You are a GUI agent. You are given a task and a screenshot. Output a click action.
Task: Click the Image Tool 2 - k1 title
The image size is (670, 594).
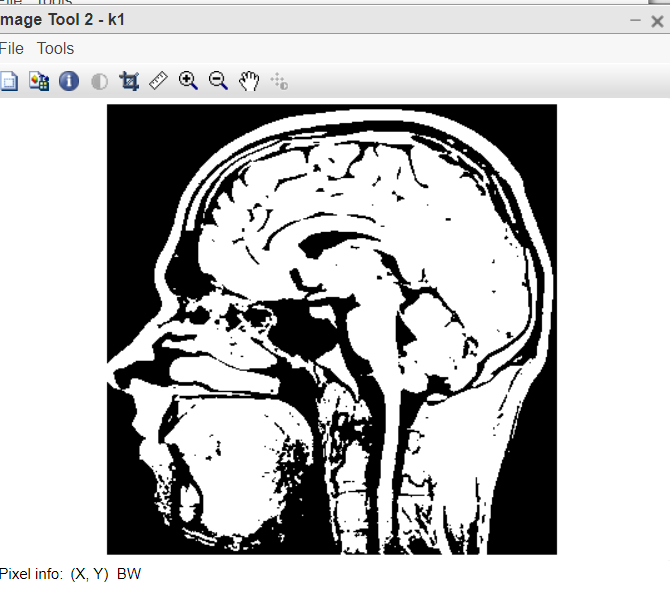point(62,20)
